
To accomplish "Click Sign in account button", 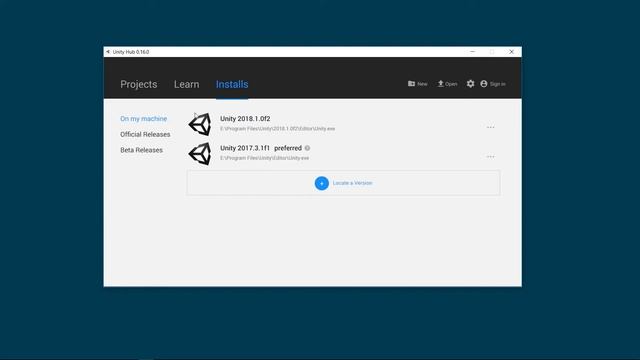I will point(493,84).
